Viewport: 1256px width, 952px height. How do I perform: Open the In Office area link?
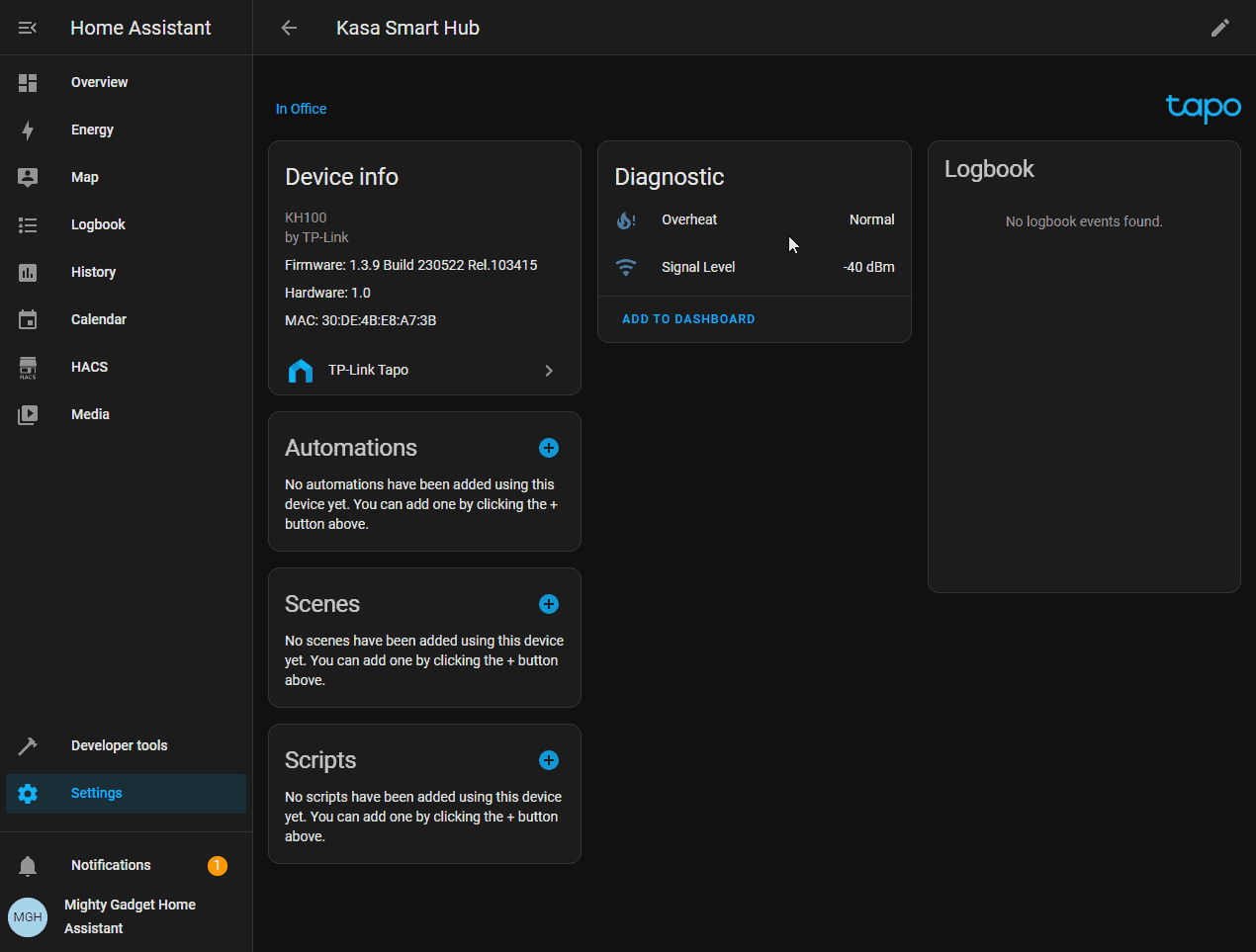pyautogui.click(x=301, y=109)
